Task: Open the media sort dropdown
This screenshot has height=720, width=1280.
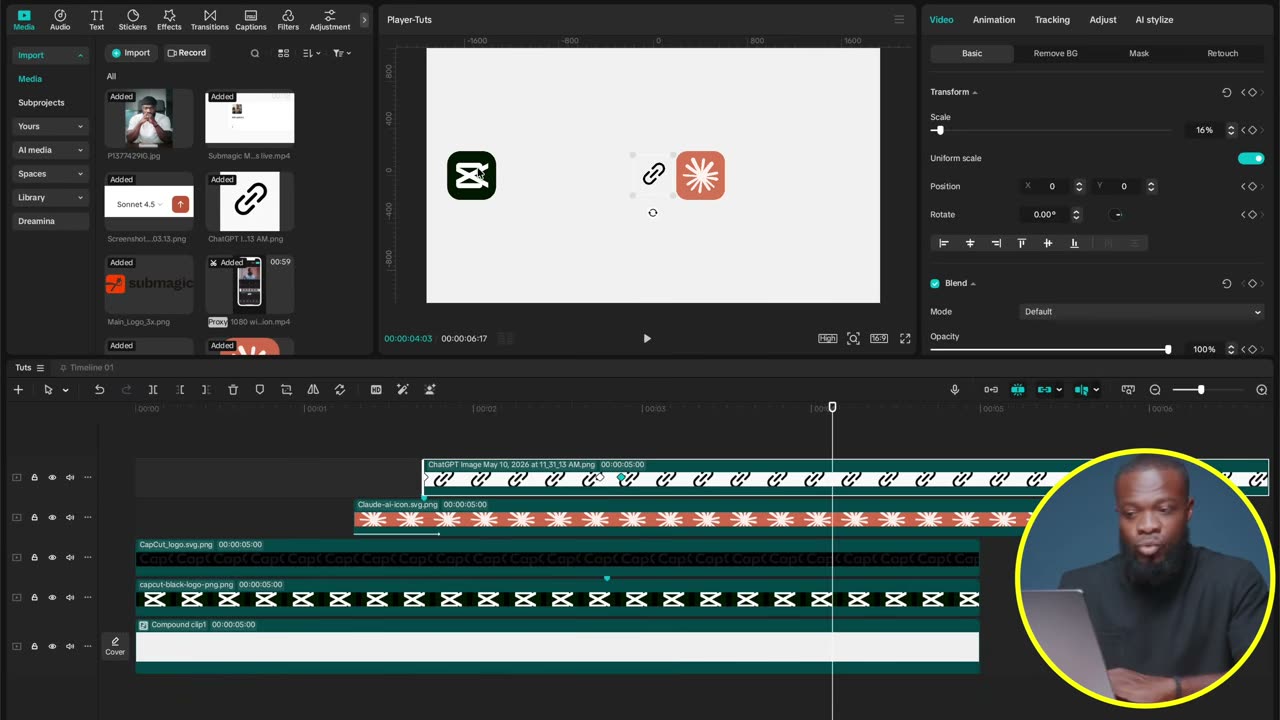Action: coord(312,53)
